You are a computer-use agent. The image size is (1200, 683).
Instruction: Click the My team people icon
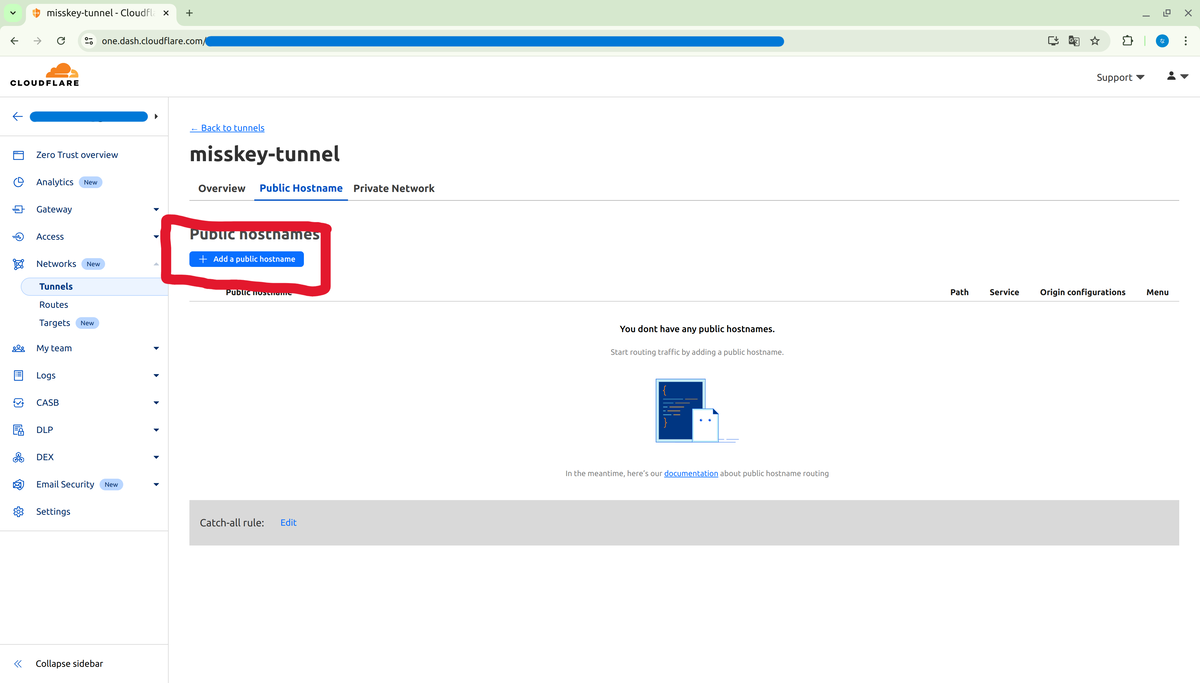pos(18,348)
